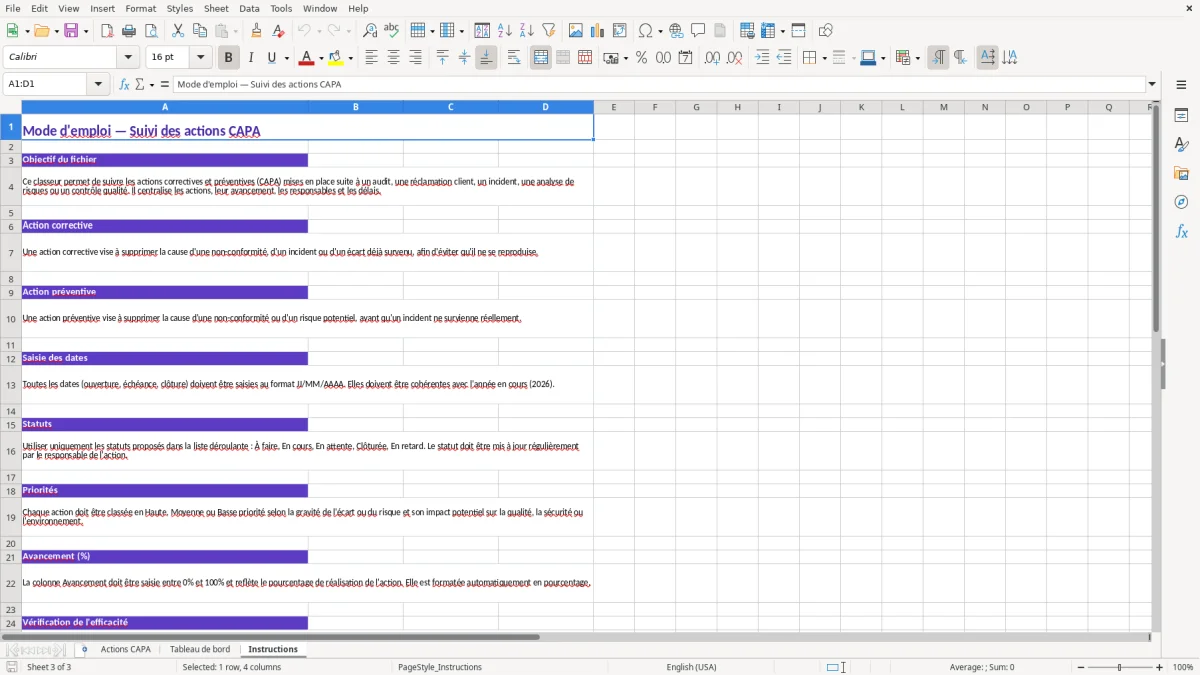Activate the Clone Formatting paintbrush
The height and width of the screenshot is (675, 1200).
[256, 31]
